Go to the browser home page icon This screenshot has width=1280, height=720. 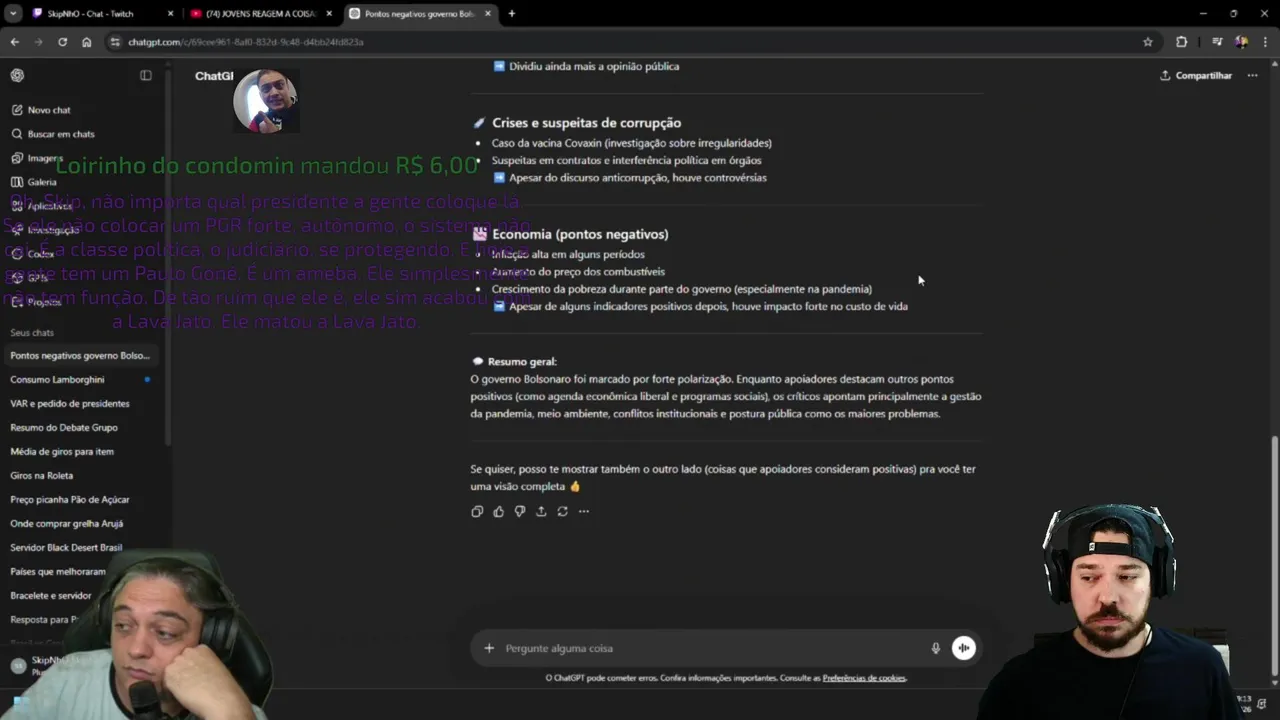(87, 42)
